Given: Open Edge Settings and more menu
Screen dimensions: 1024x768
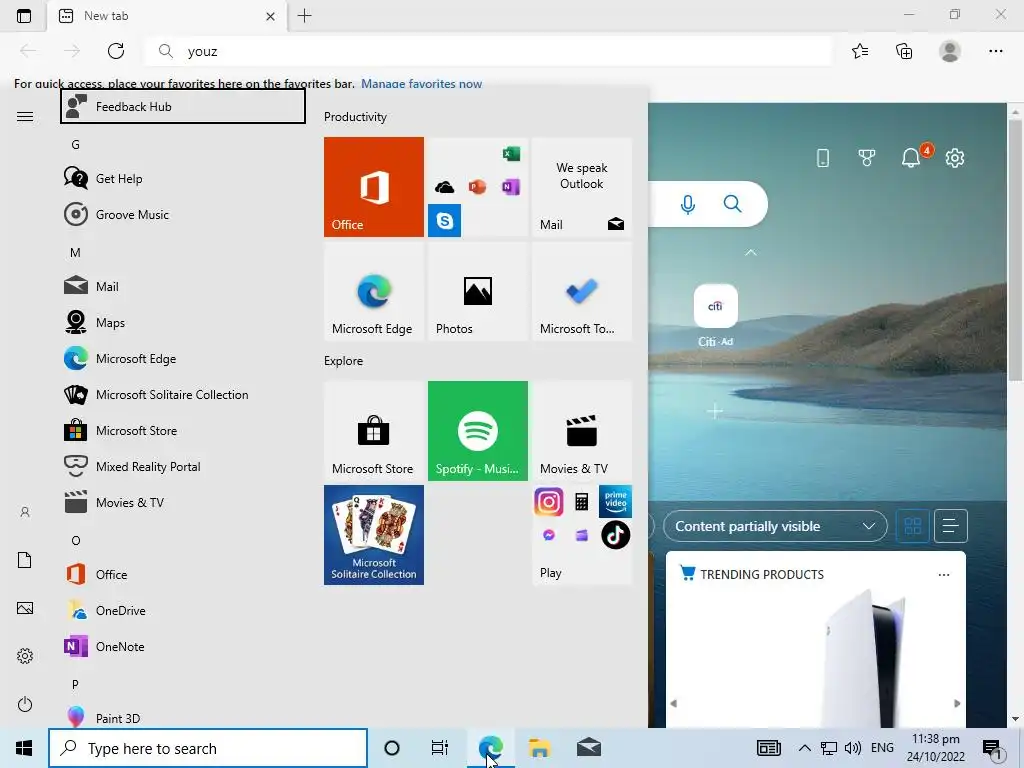Looking at the screenshot, I should pos(995,51).
